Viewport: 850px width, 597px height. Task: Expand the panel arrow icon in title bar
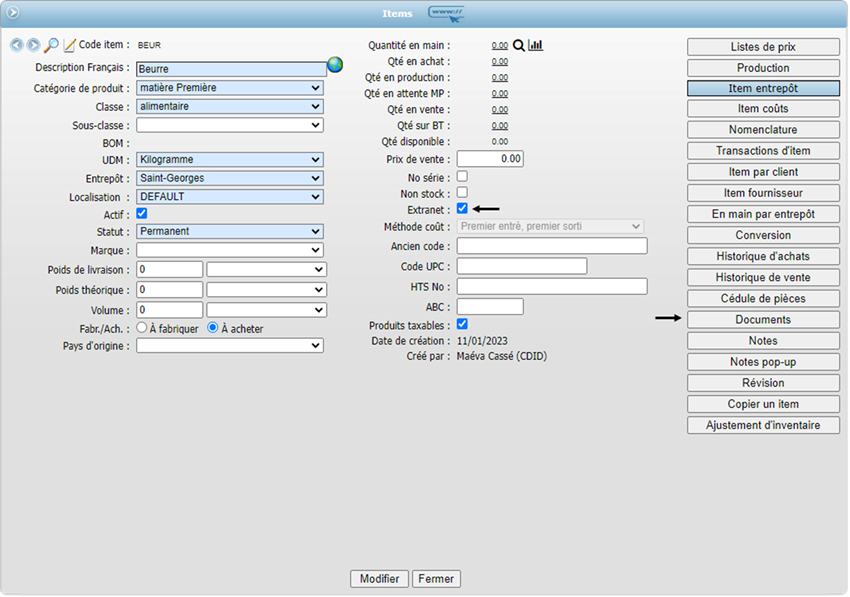(13, 13)
